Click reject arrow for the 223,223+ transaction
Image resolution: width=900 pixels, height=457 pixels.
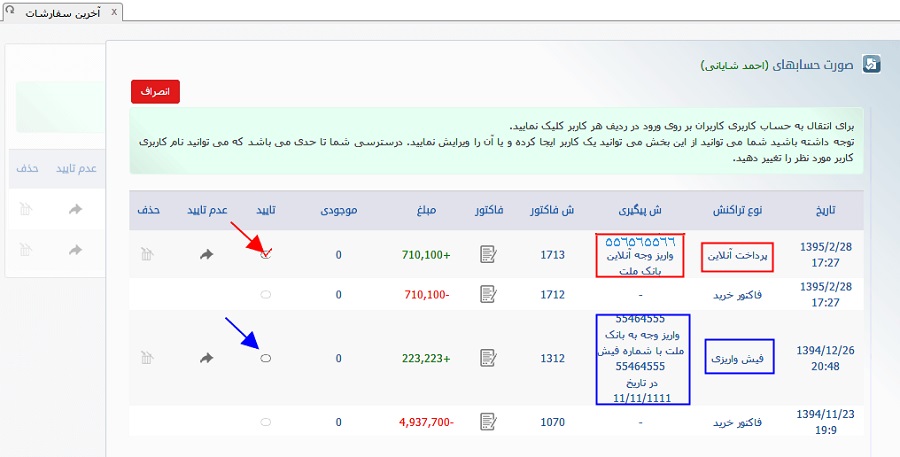coord(206,357)
